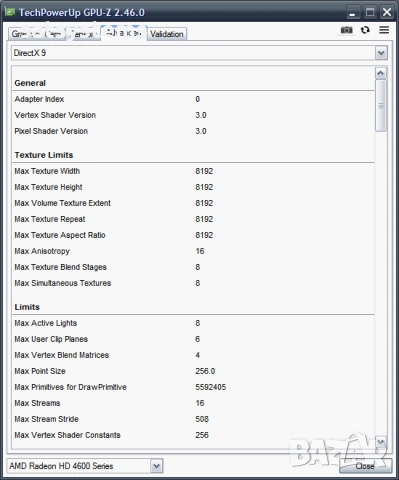Click the Max User Clip Planes value 6

[x=198, y=339]
